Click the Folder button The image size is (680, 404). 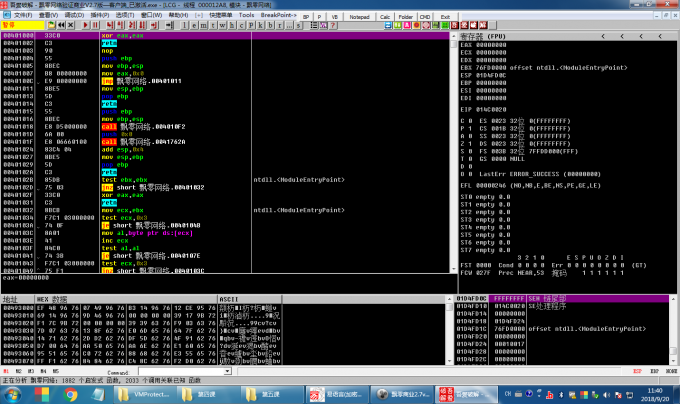(x=406, y=17)
